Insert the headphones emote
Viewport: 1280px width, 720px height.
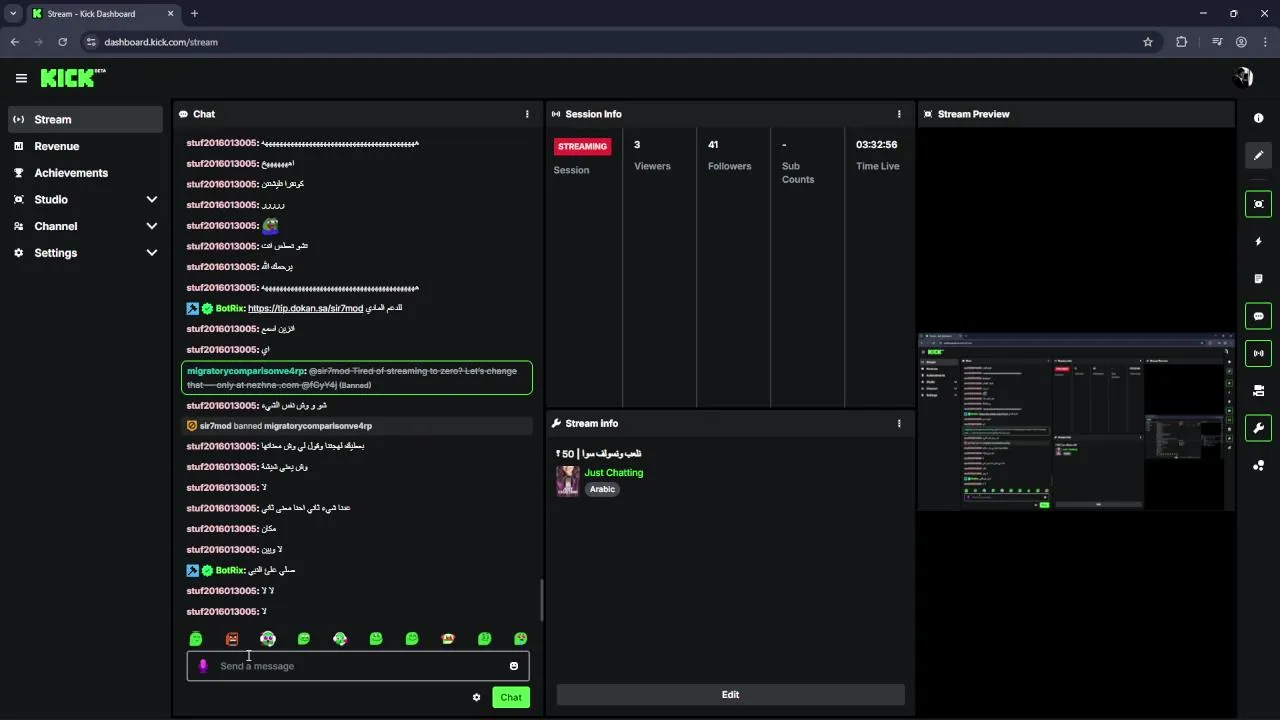click(x=268, y=638)
